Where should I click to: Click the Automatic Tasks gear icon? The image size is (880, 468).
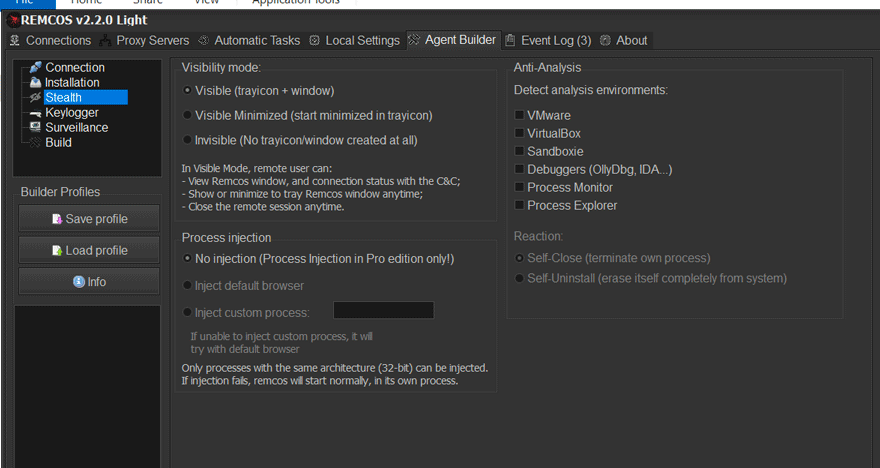click(x=204, y=40)
